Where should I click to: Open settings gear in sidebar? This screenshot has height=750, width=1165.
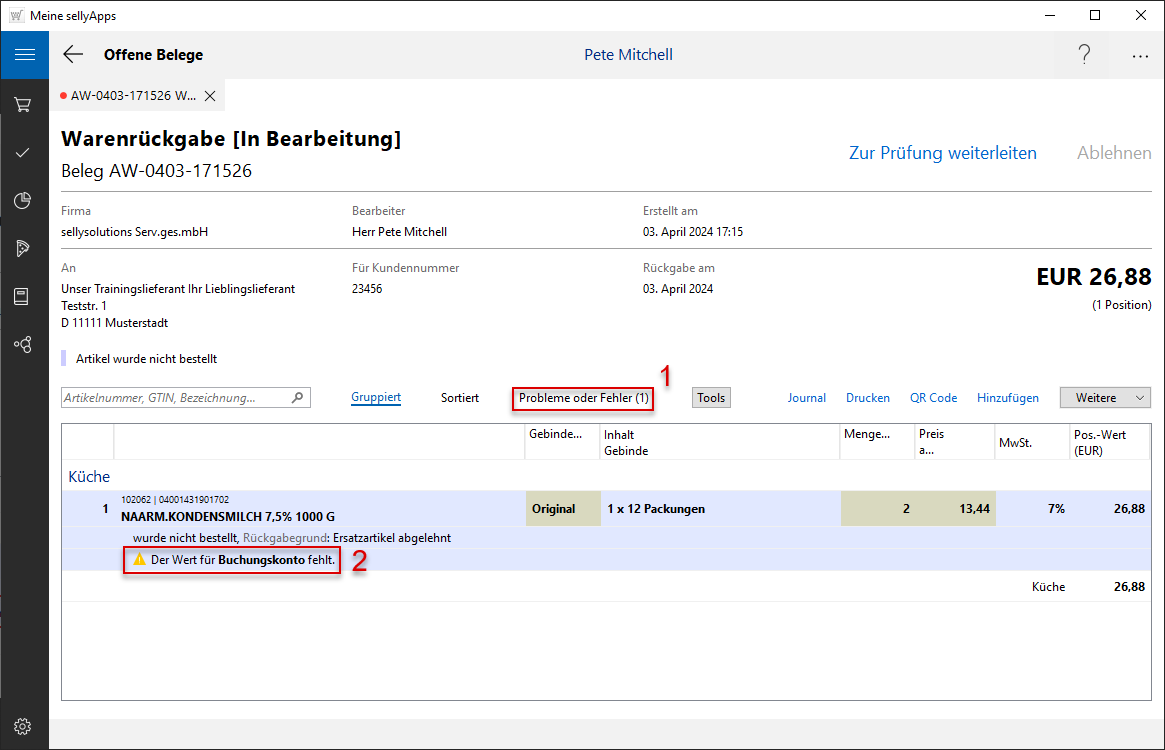point(23,726)
